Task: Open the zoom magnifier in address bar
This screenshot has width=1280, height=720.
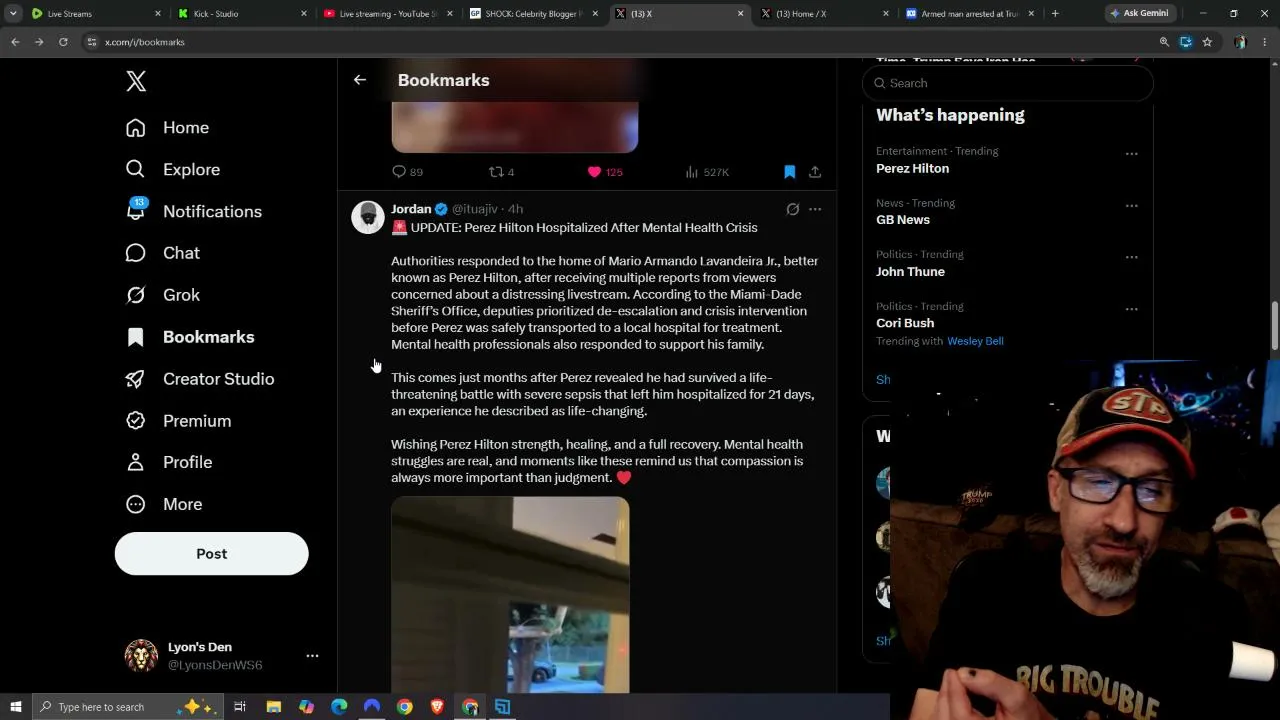Action: point(1164,42)
